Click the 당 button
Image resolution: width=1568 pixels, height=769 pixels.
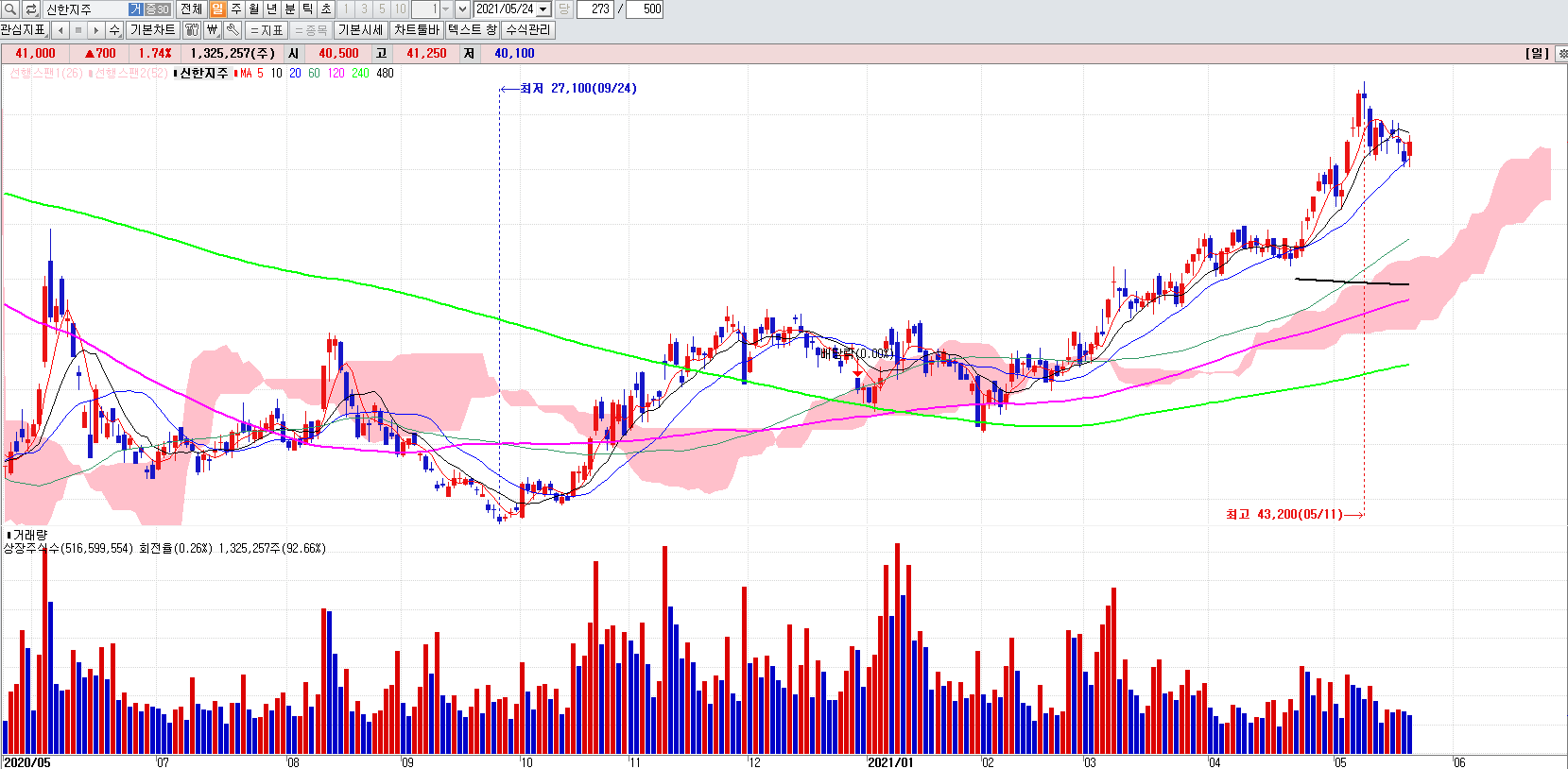coord(563,9)
